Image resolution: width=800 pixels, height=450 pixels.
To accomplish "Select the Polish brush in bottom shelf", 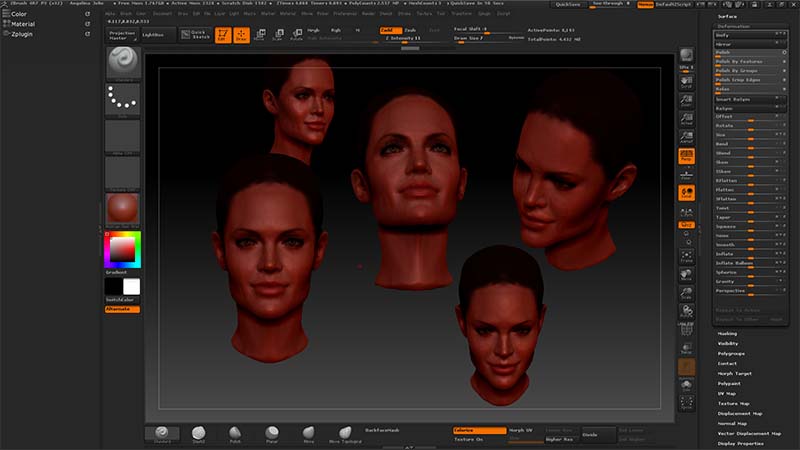I will click(x=235, y=434).
